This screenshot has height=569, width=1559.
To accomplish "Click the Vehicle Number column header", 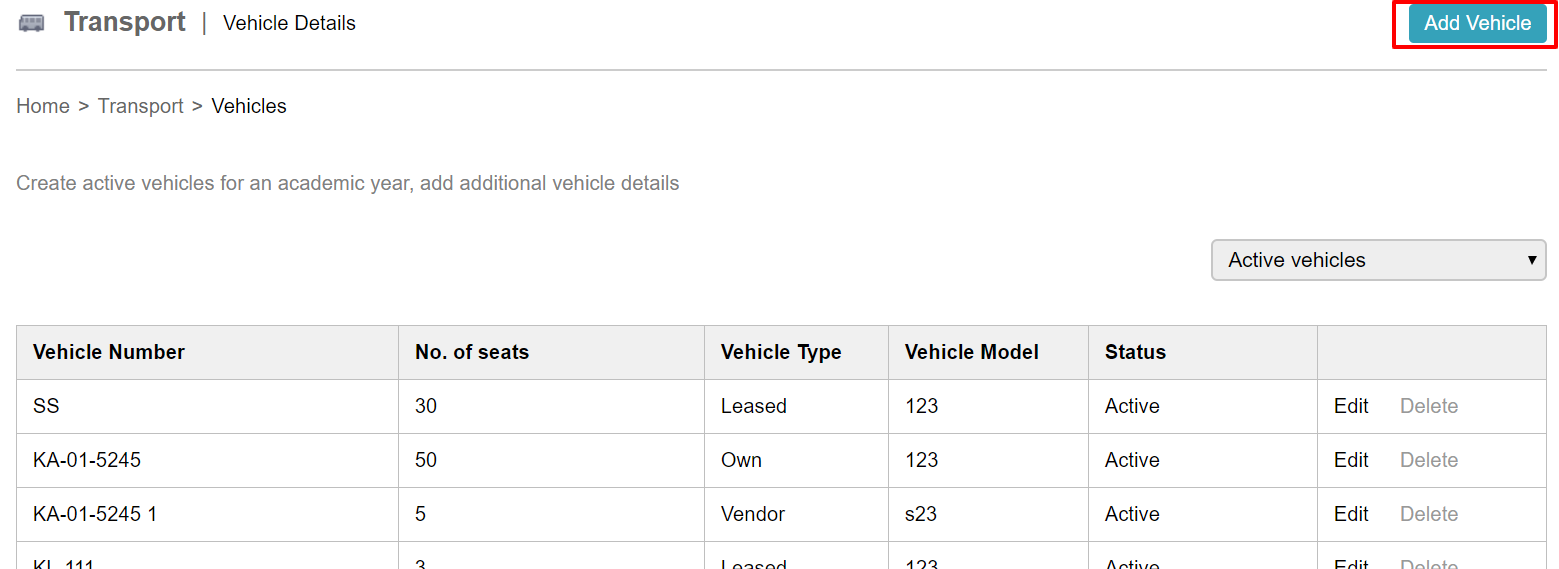I will (208, 352).
